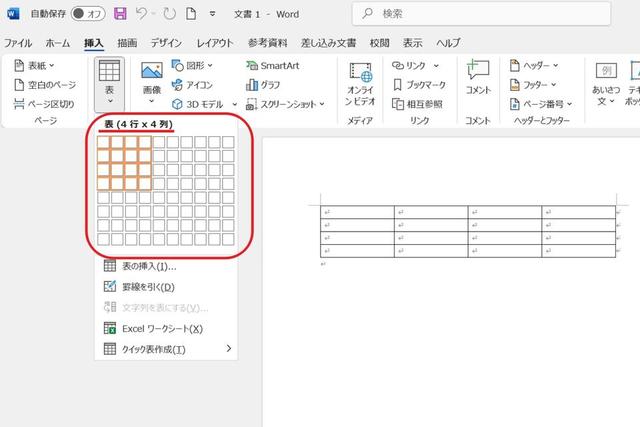
Task: Open the 描画 tab
Action: (127, 43)
